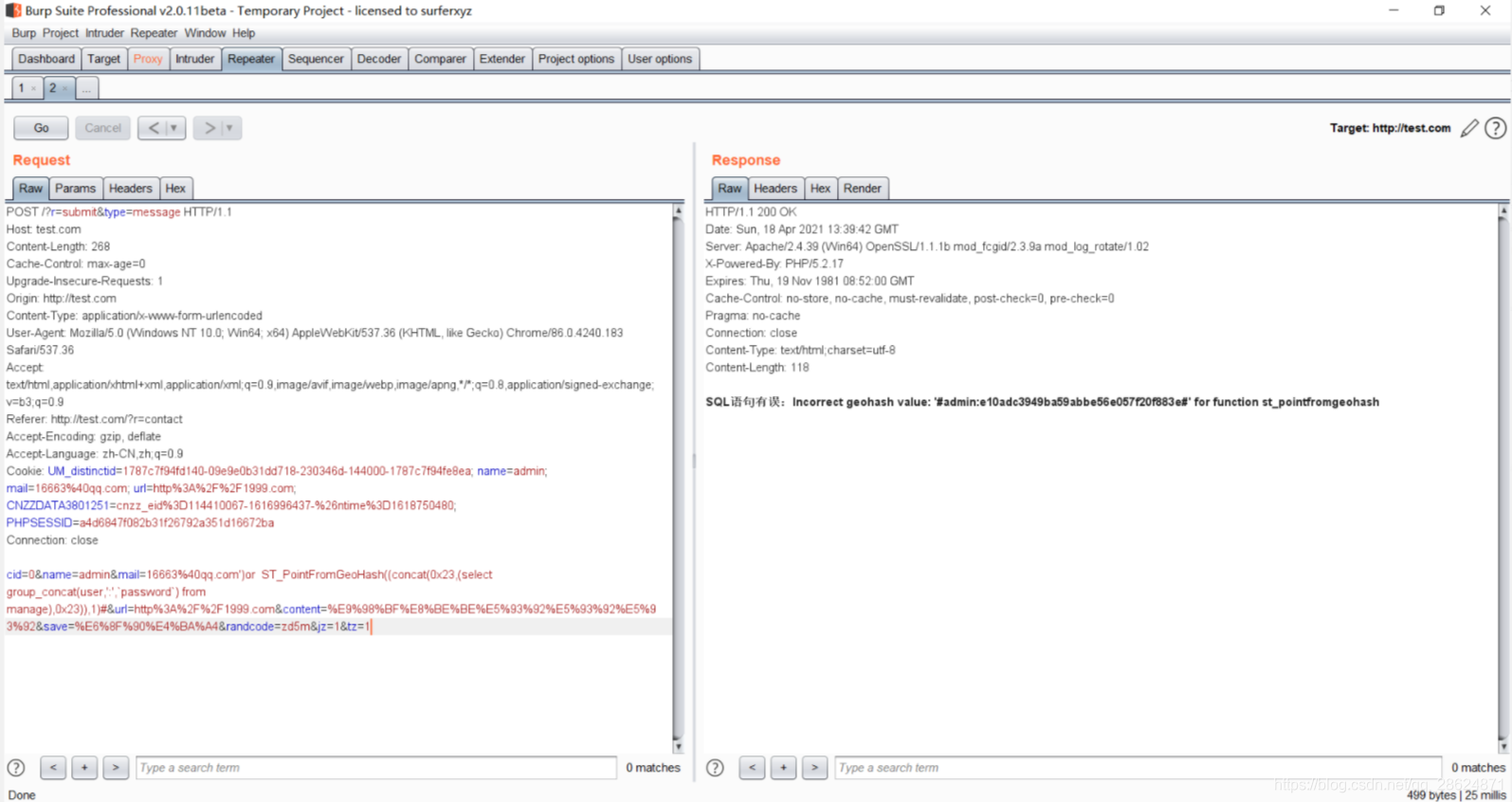
Task: Click the POST request line in request
Action: (118, 212)
